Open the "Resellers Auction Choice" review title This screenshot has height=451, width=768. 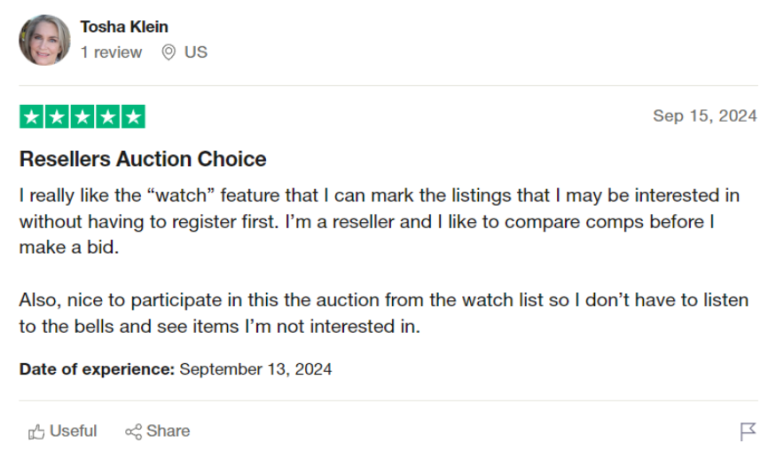pyautogui.click(x=143, y=159)
